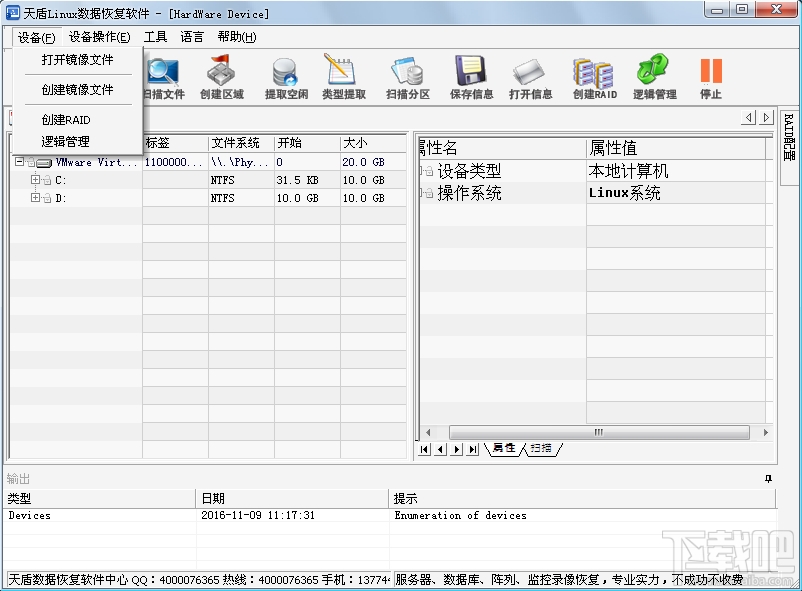Click the 大小 column header
Viewport: 802px width, 591px height.
pyautogui.click(x=373, y=143)
